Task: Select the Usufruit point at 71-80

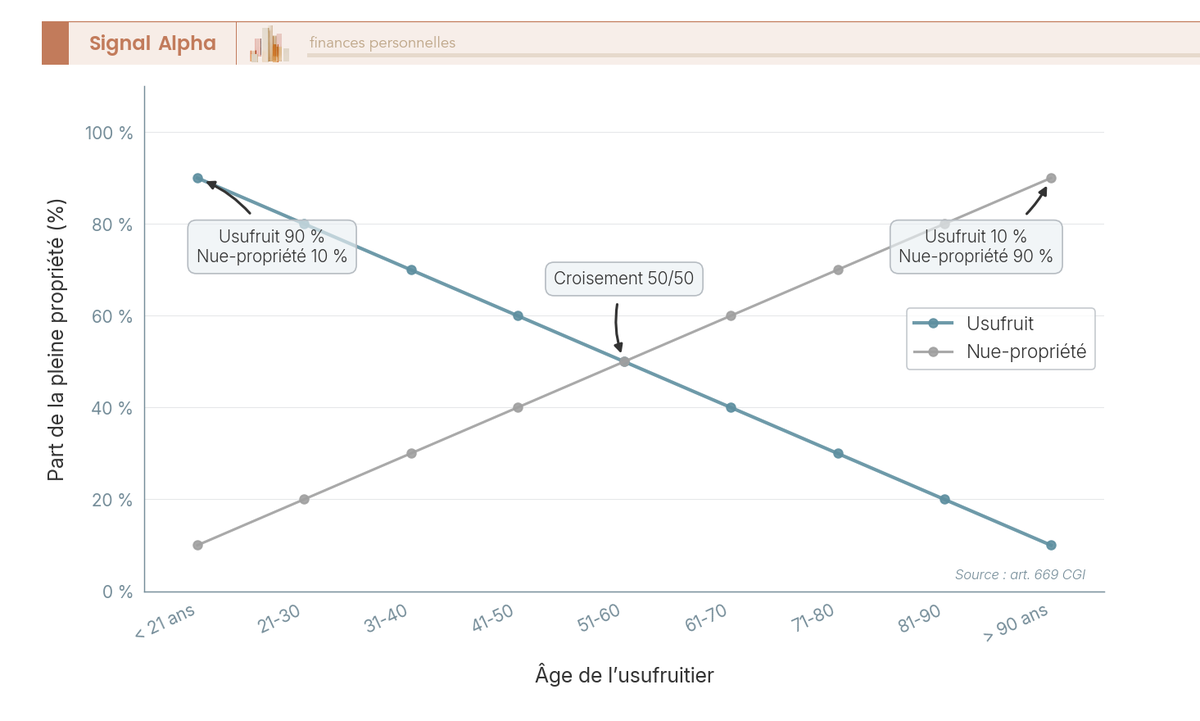Action: [838, 453]
